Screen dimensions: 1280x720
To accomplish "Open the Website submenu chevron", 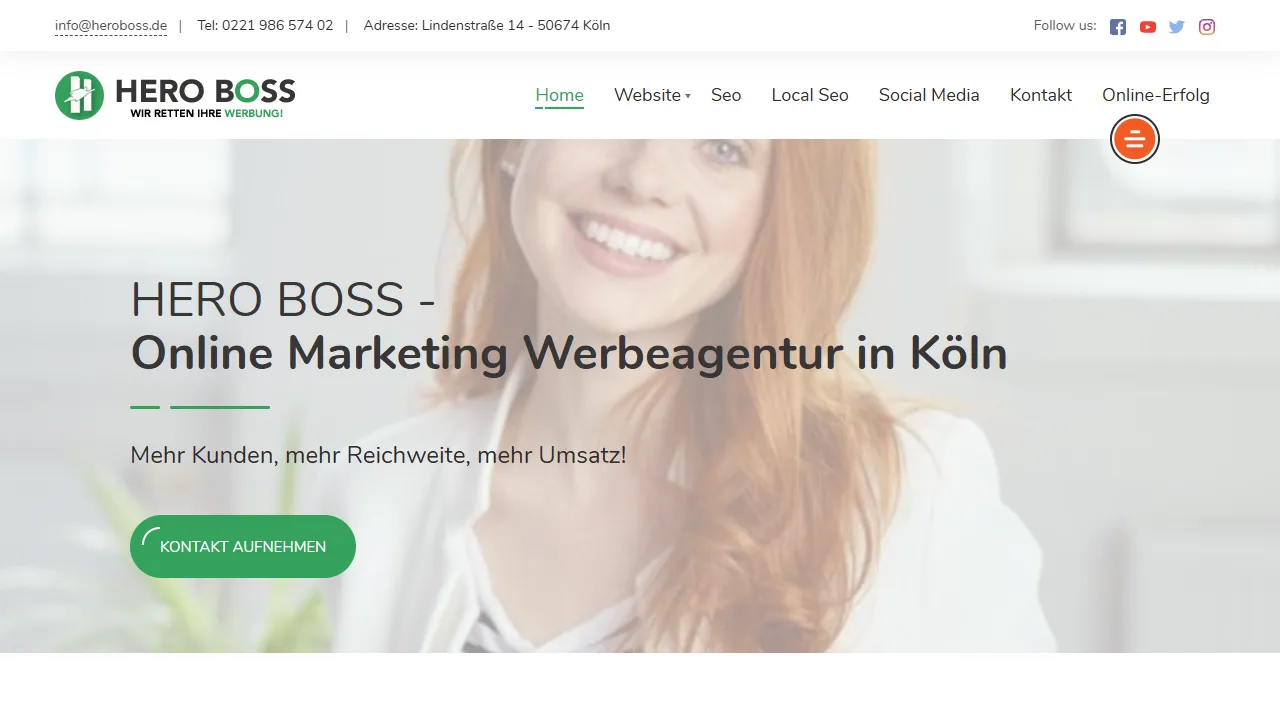I will 689,96.
